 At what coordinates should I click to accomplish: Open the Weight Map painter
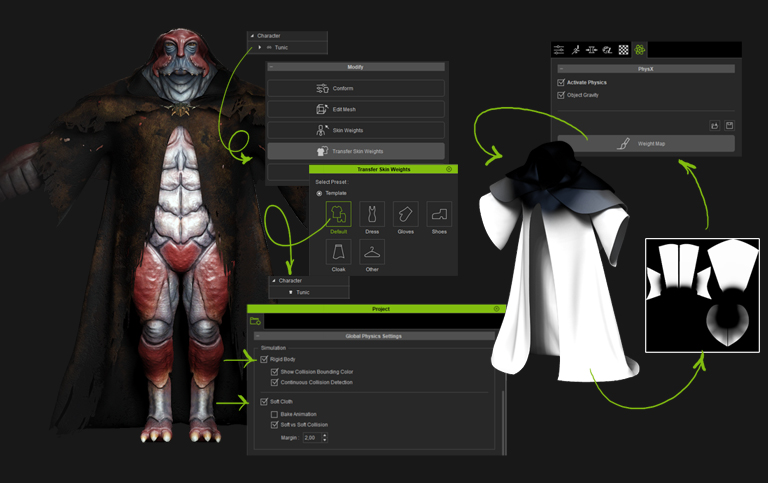(x=646, y=144)
